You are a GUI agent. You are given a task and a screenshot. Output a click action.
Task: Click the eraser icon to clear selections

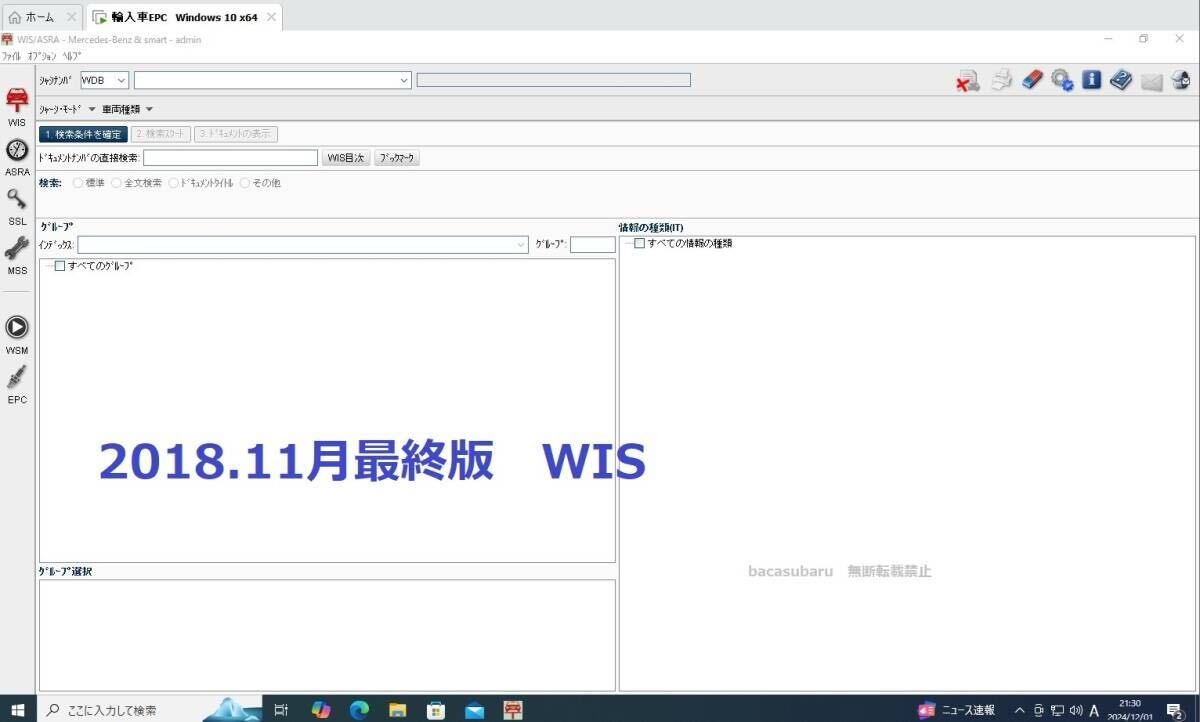(x=1031, y=79)
